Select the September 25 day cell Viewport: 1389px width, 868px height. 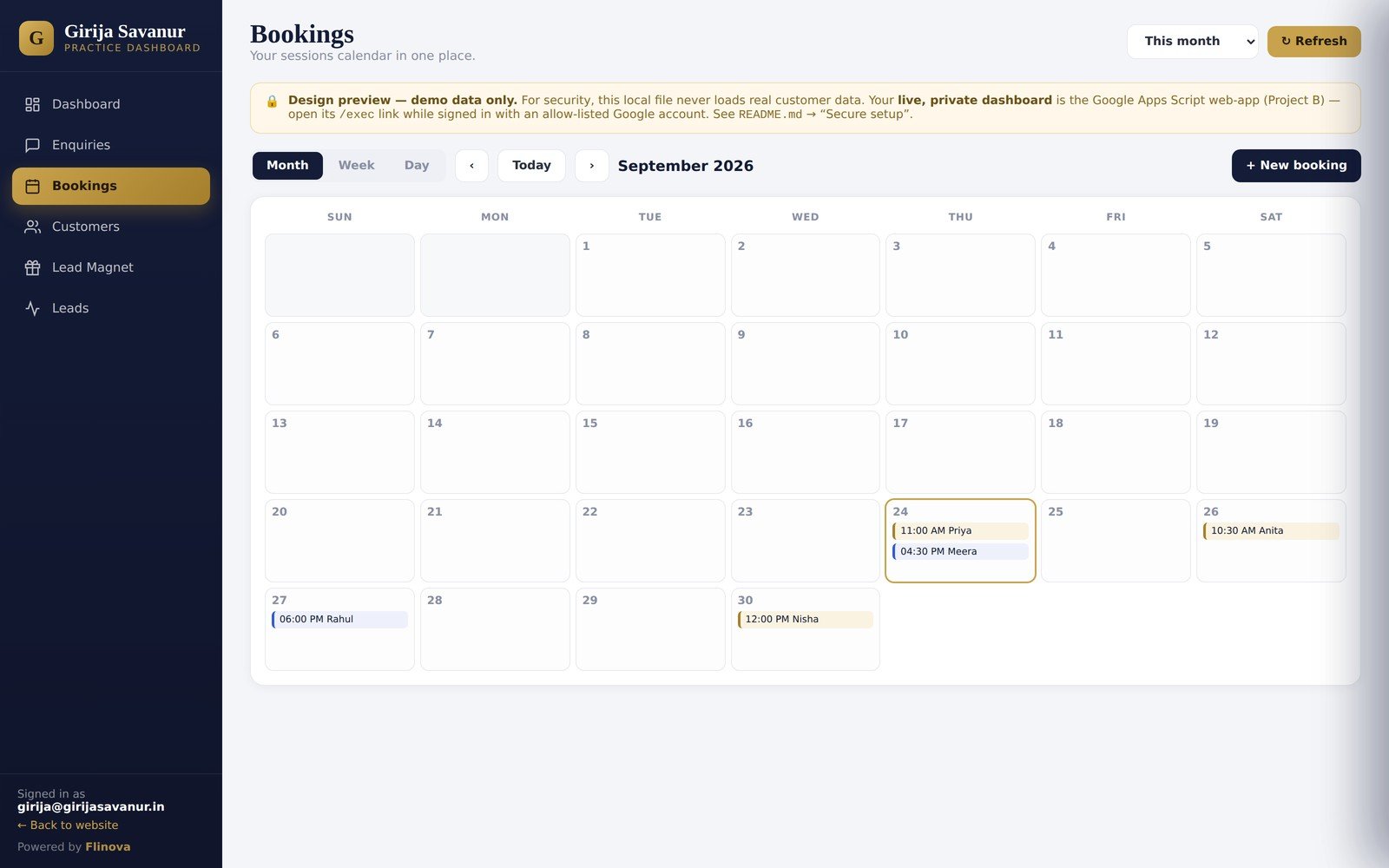click(x=1116, y=541)
